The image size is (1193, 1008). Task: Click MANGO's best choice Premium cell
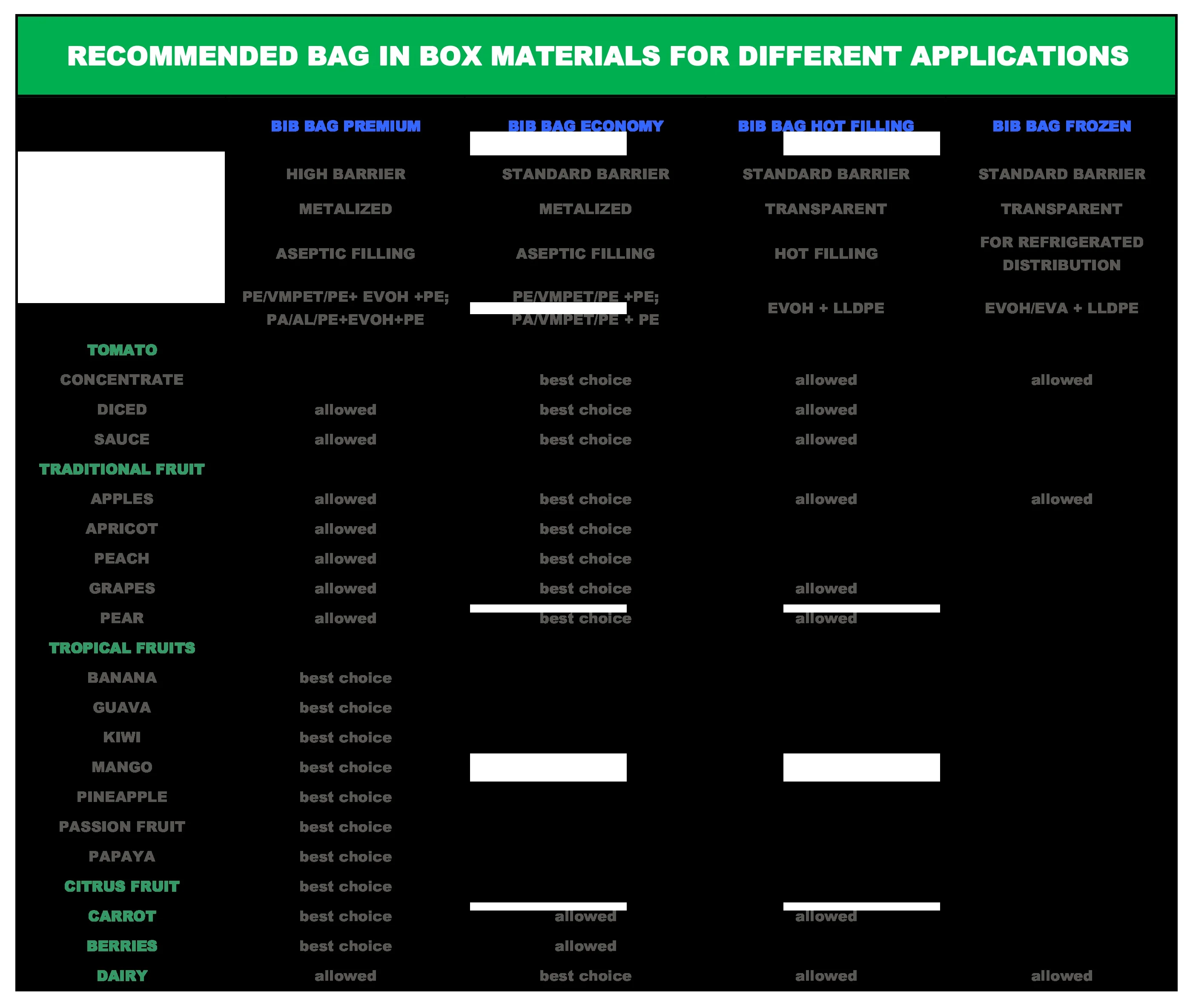pos(345,767)
